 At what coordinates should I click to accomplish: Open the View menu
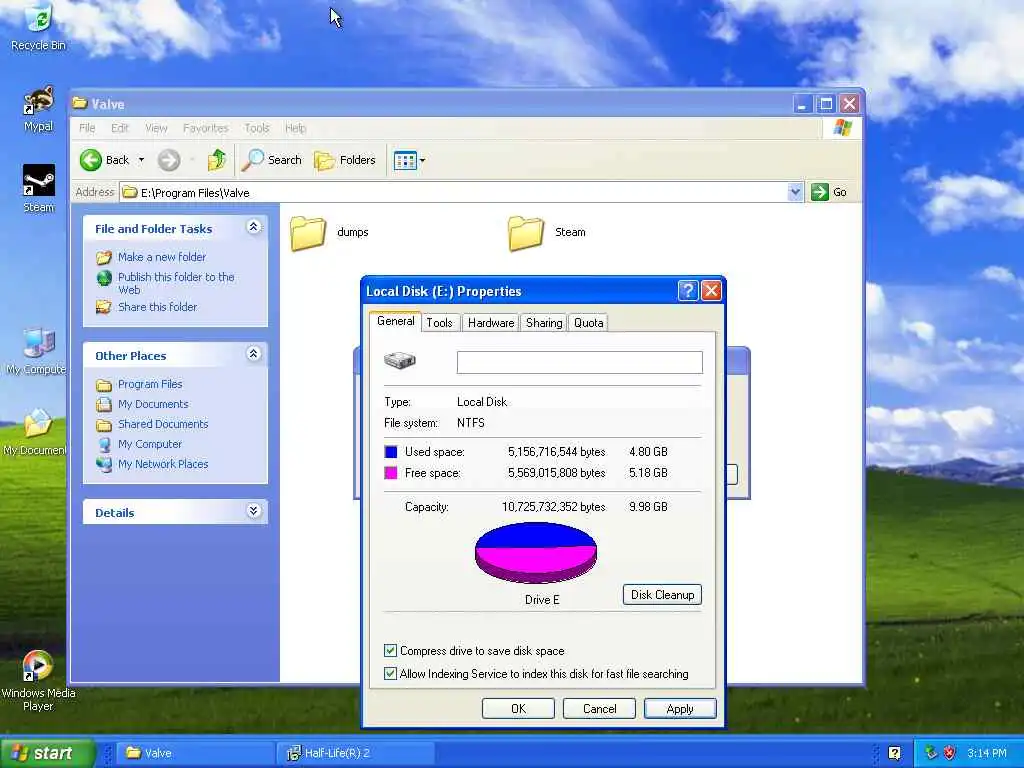click(156, 128)
